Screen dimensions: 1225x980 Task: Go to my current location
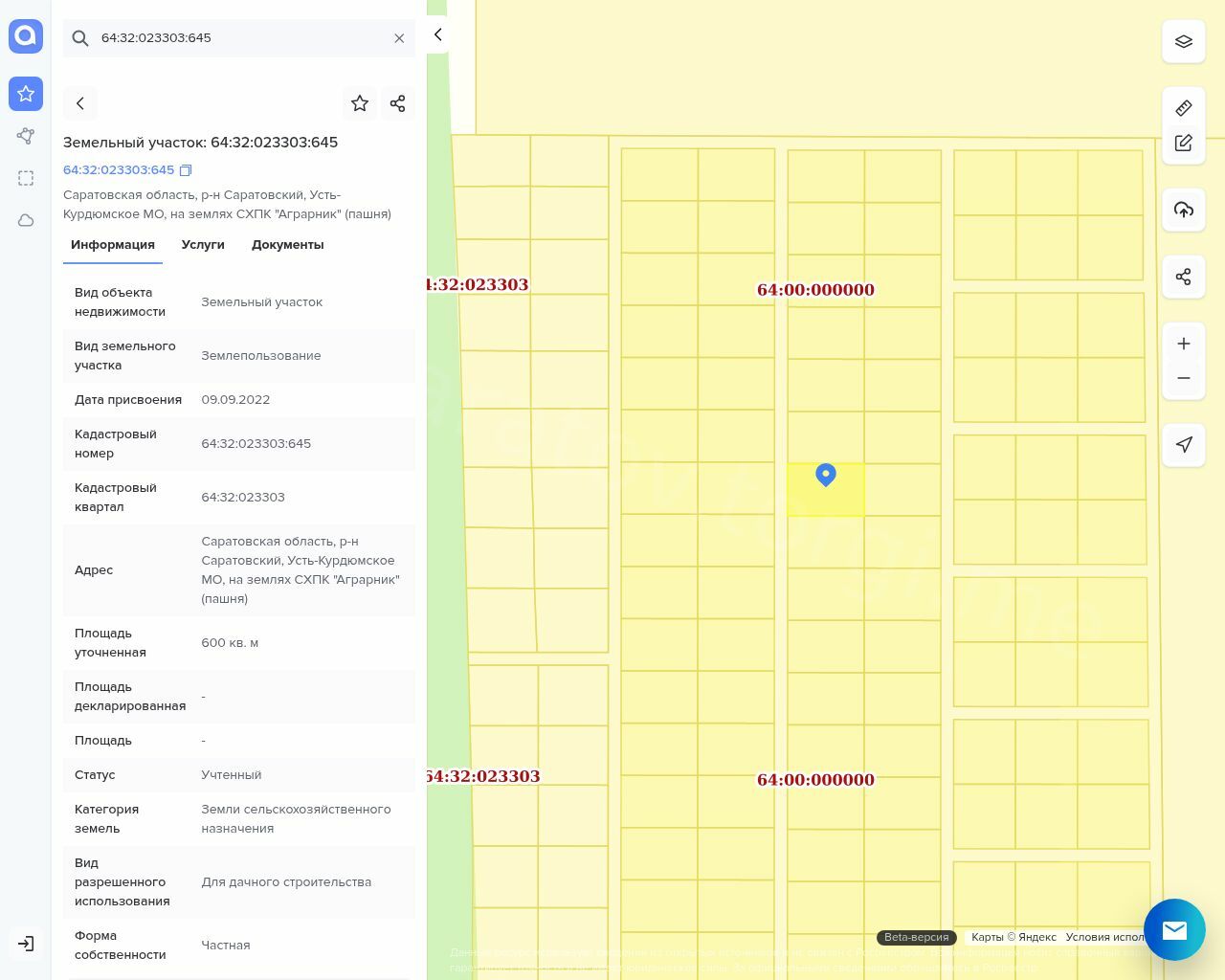click(1184, 444)
